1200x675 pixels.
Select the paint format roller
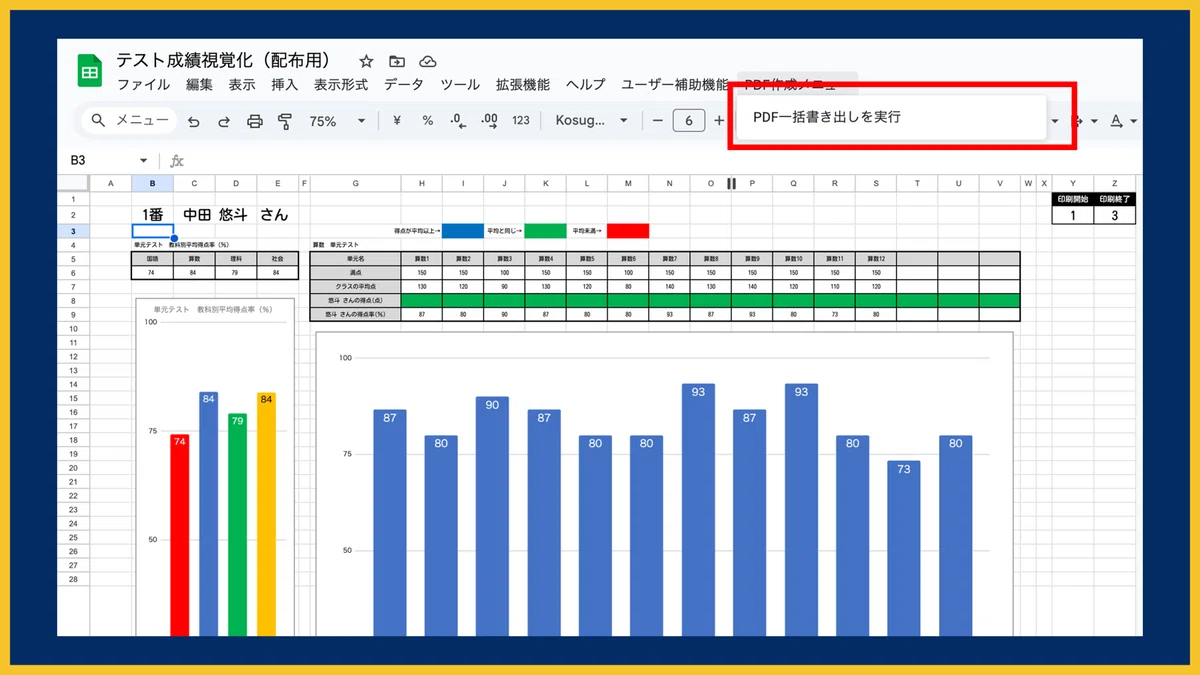[285, 121]
